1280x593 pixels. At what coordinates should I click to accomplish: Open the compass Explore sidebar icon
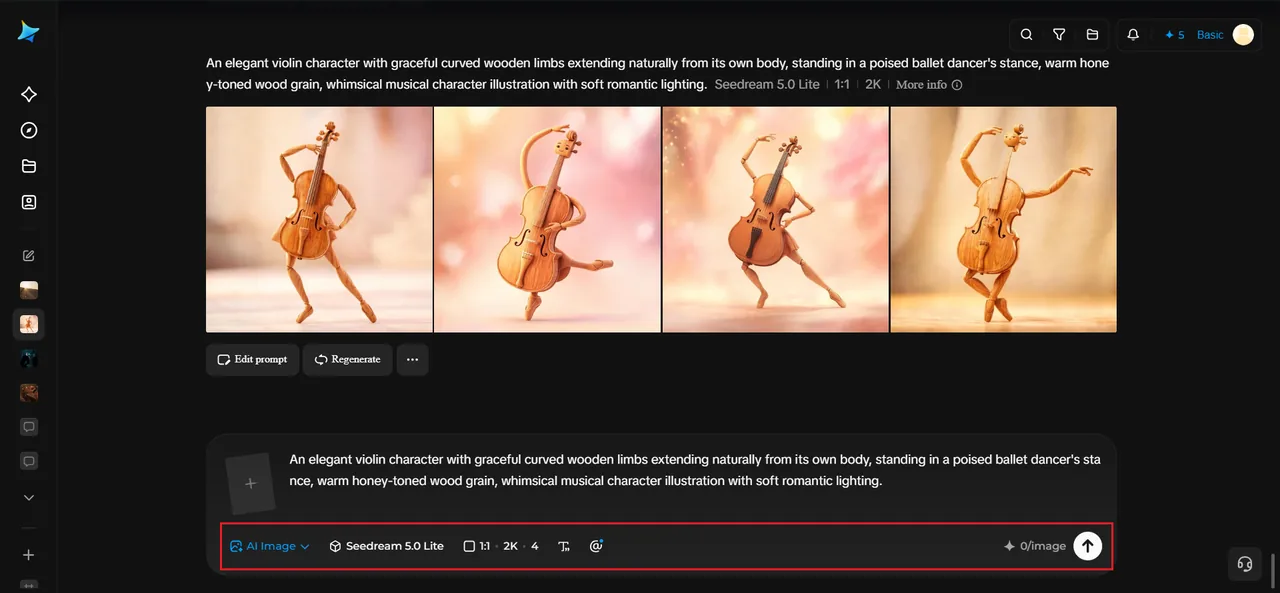[29, 130]
